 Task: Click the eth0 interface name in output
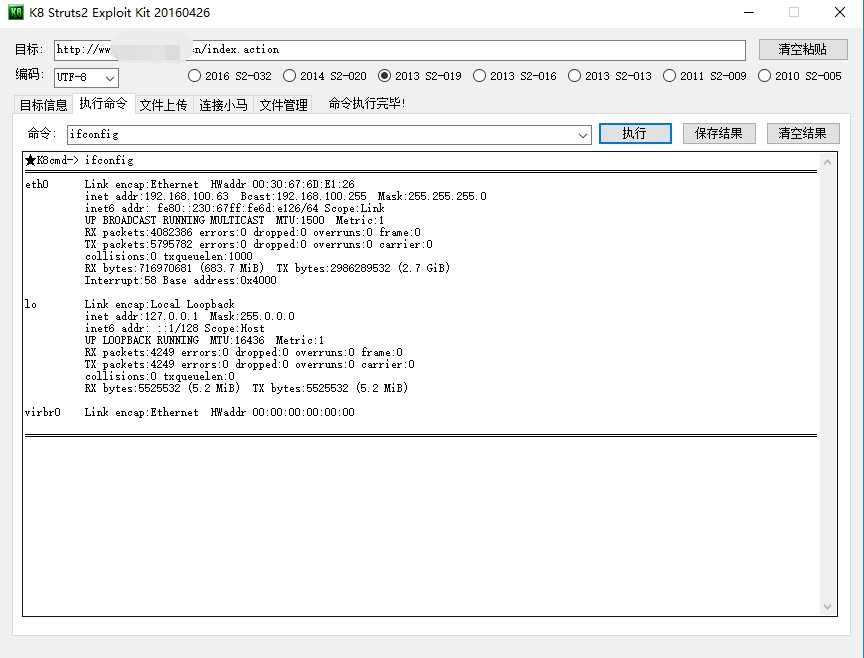(37, 185)
